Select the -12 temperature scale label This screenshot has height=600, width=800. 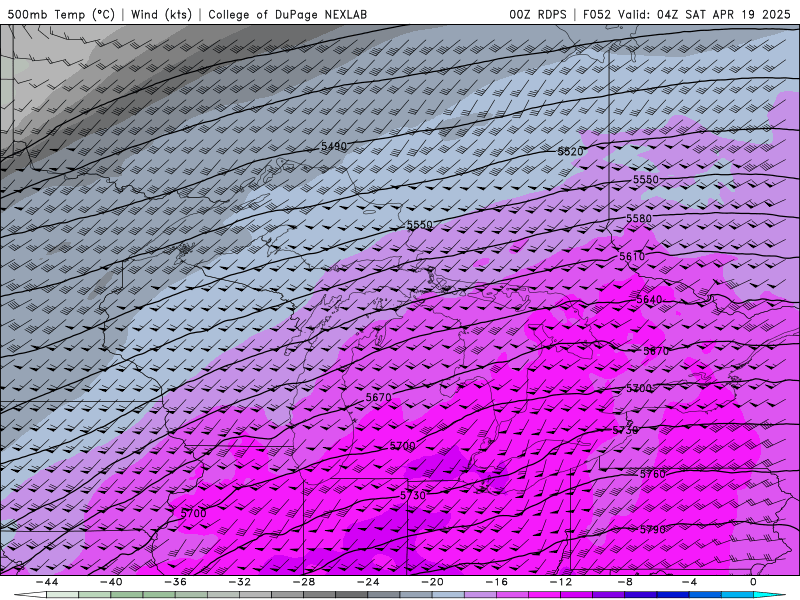point(561,582)
